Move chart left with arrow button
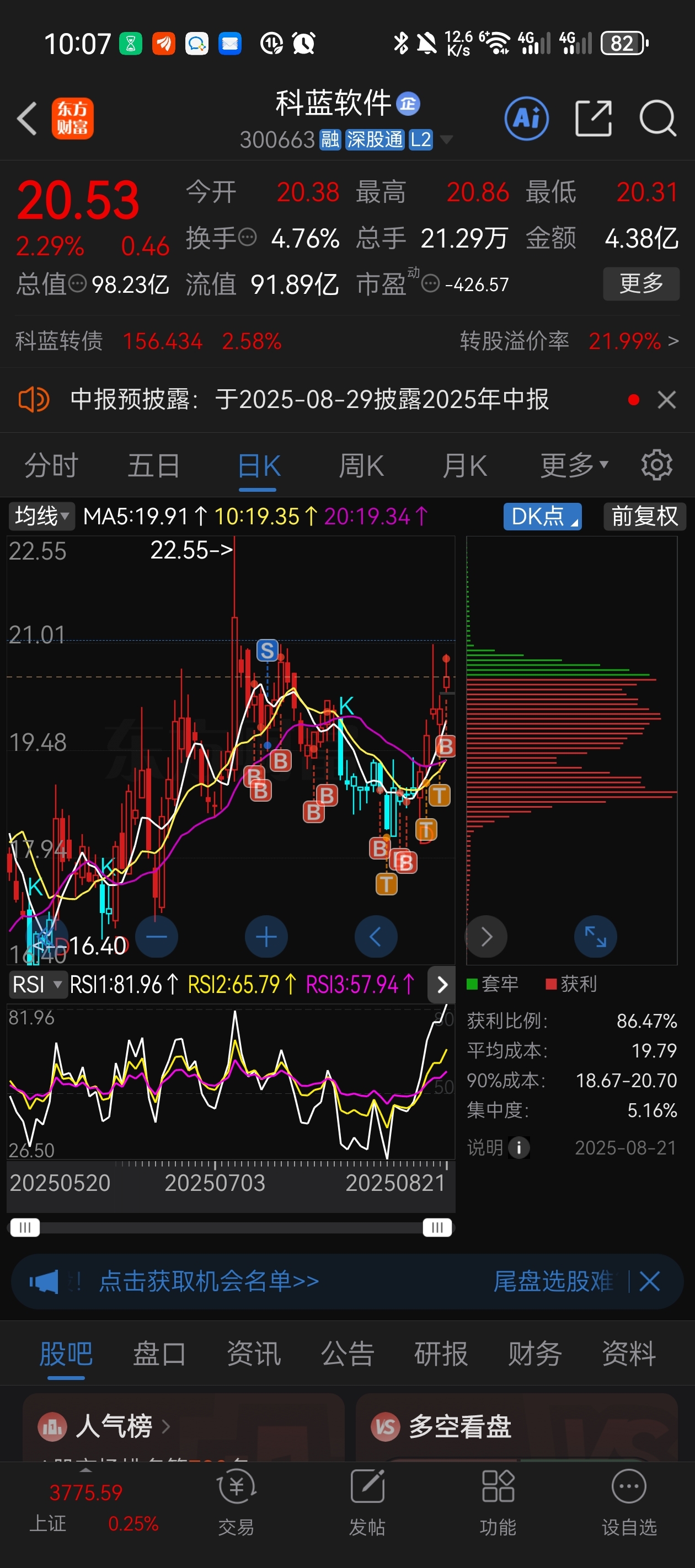Screen dimensions: 695x1568 (x=376, y=937)
